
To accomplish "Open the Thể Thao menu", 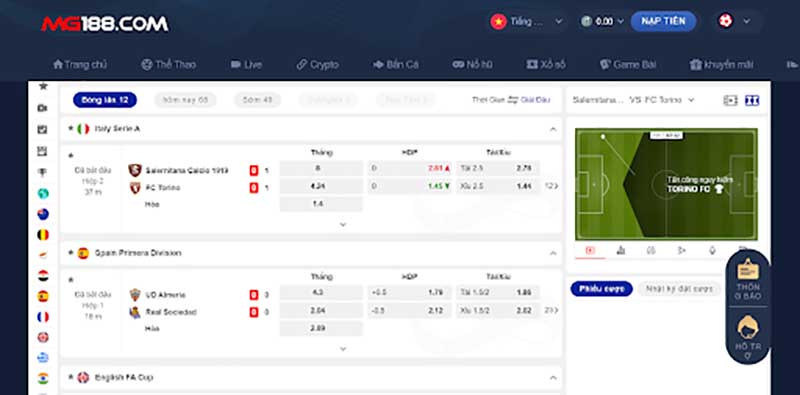I will click(169, 65).
